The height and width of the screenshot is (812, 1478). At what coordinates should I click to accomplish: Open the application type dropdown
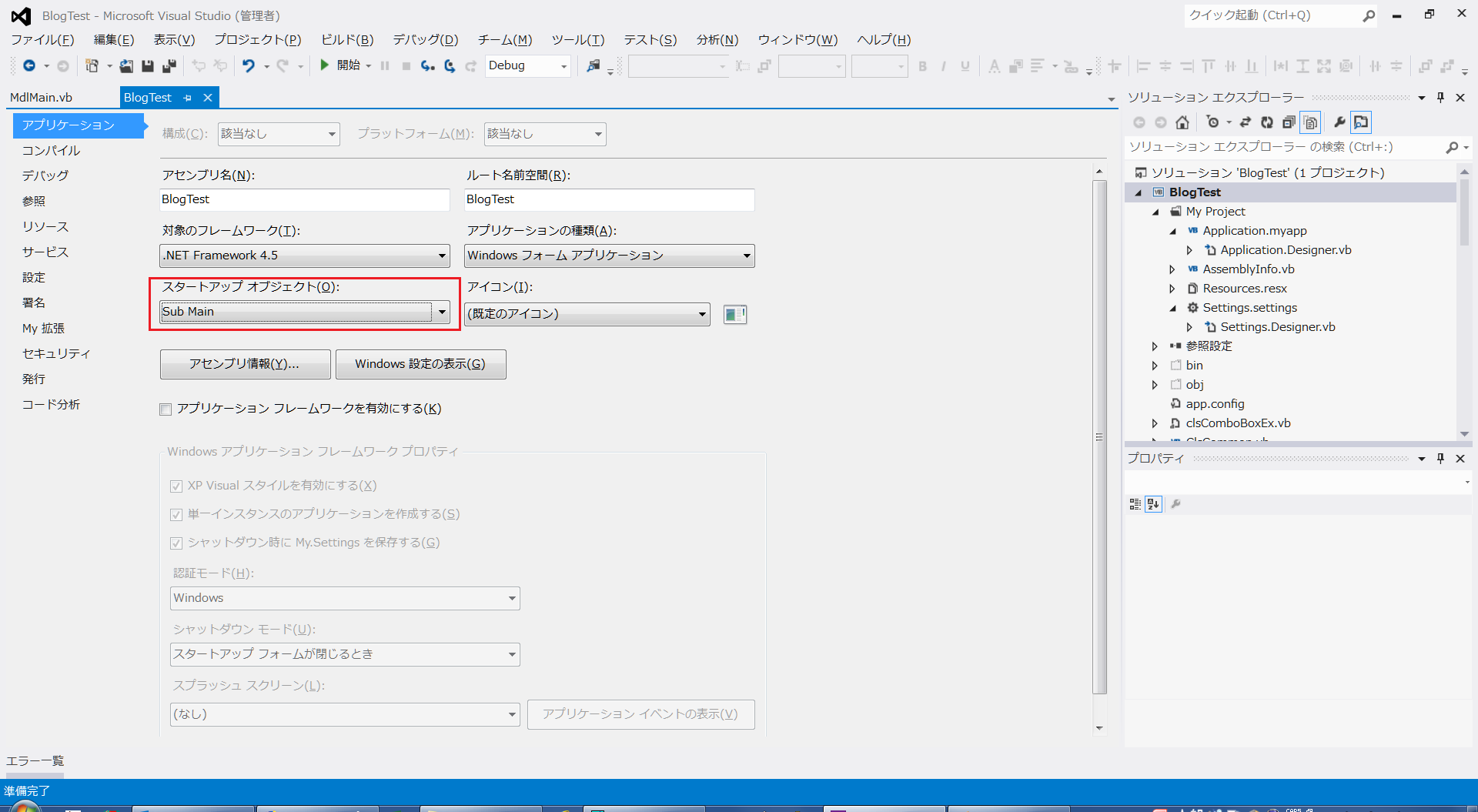747,256
